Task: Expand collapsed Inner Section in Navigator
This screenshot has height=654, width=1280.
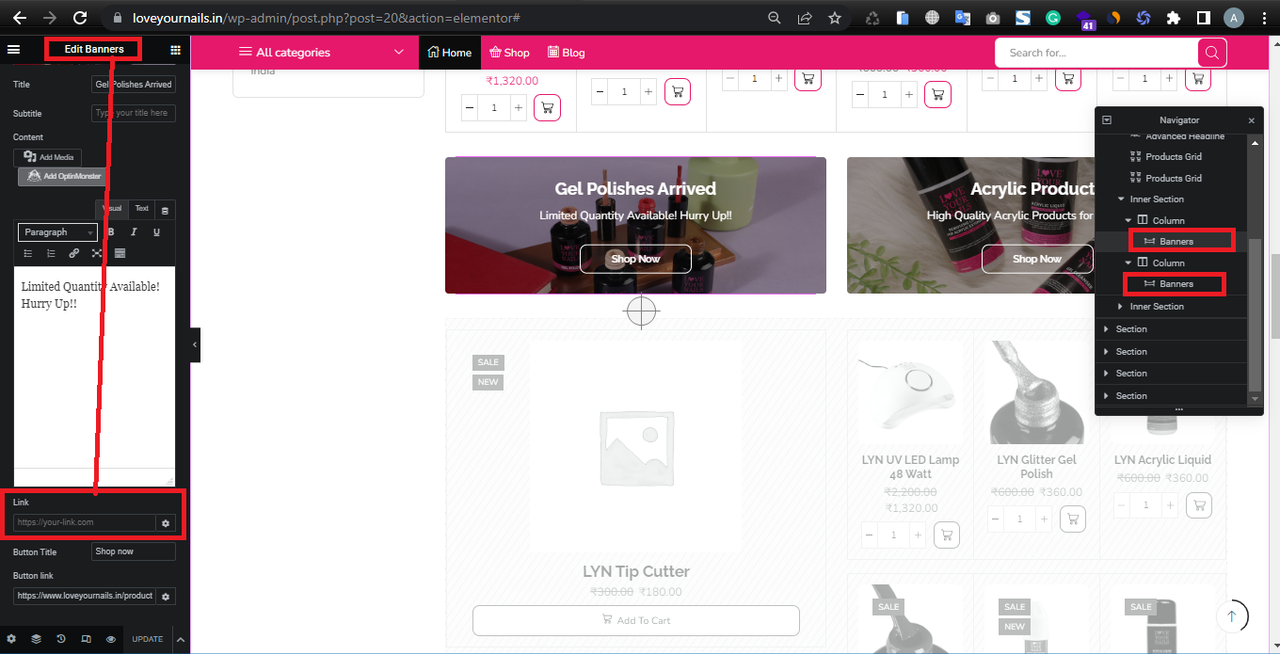Action: click(x=1122, y=306)
